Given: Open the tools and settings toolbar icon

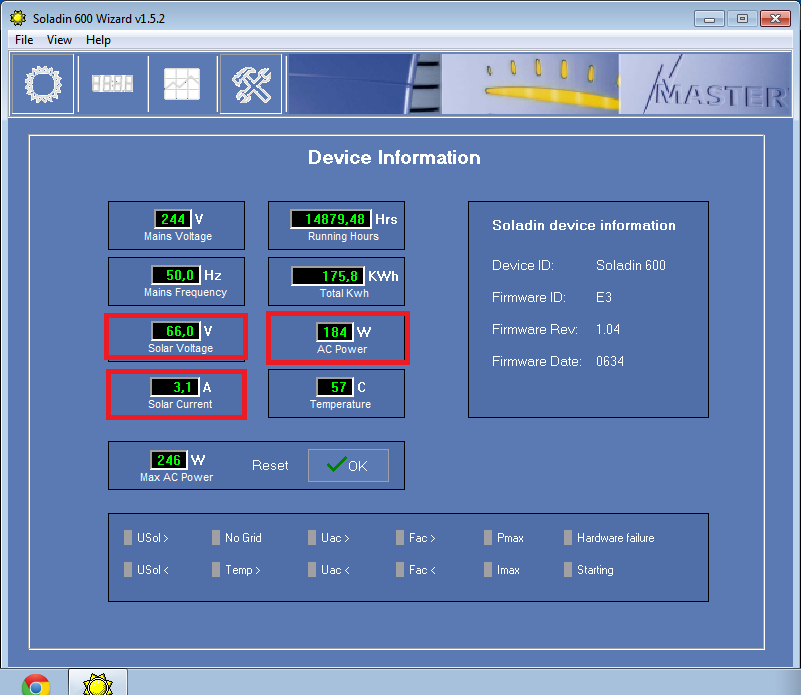Looking at the screenshot, I should point(251,84).
